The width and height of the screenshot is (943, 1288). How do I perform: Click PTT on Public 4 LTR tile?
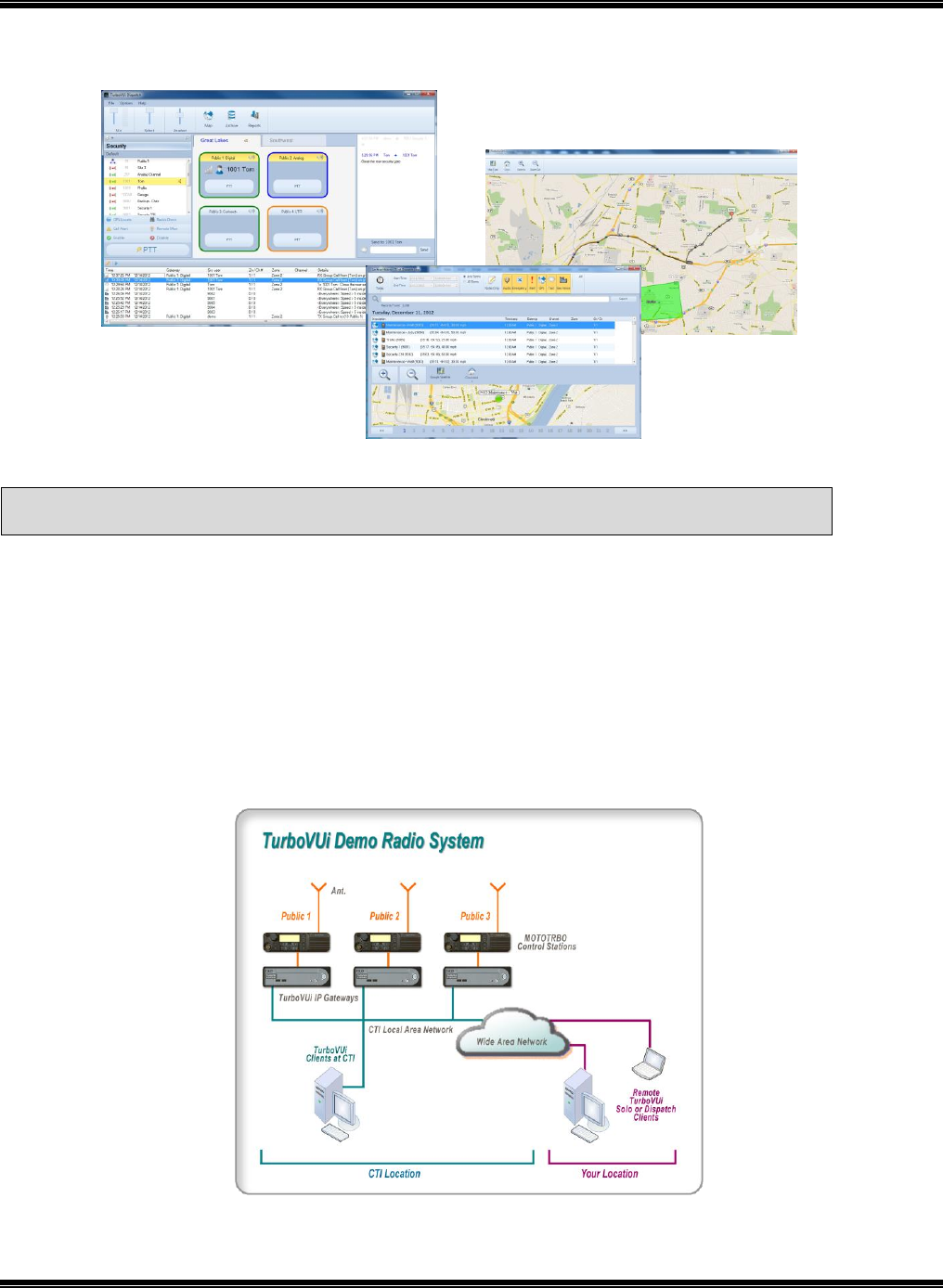[297, 239]
